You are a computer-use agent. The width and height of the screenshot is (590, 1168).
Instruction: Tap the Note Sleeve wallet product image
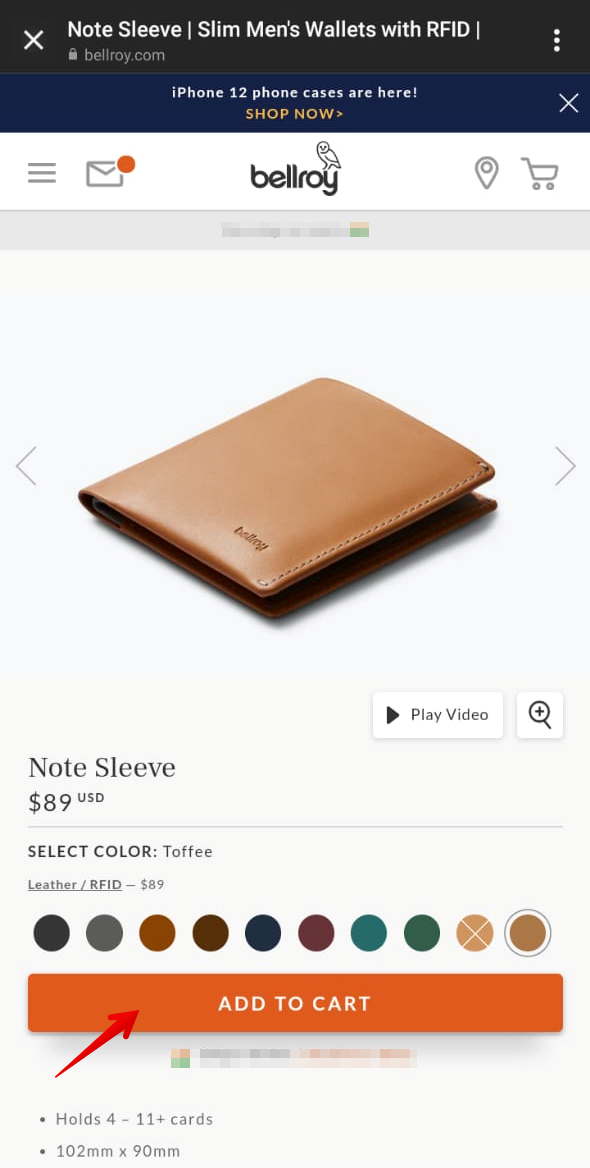(288, 497)
